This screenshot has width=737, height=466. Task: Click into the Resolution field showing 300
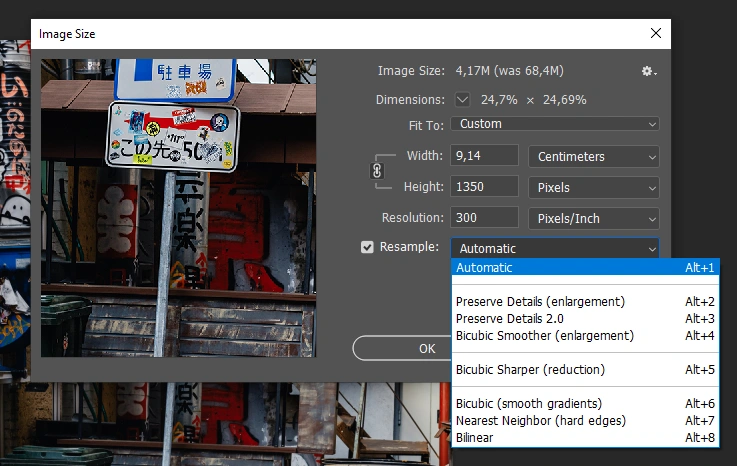485,218
